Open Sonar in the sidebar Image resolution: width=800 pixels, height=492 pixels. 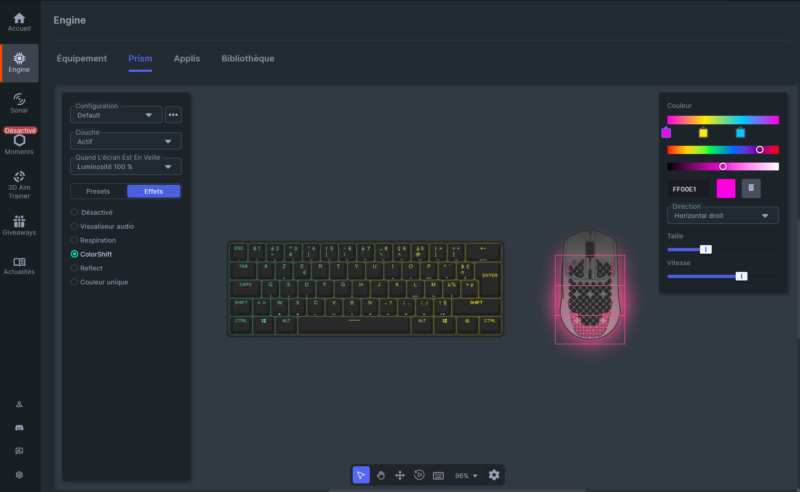coord(19,103)
